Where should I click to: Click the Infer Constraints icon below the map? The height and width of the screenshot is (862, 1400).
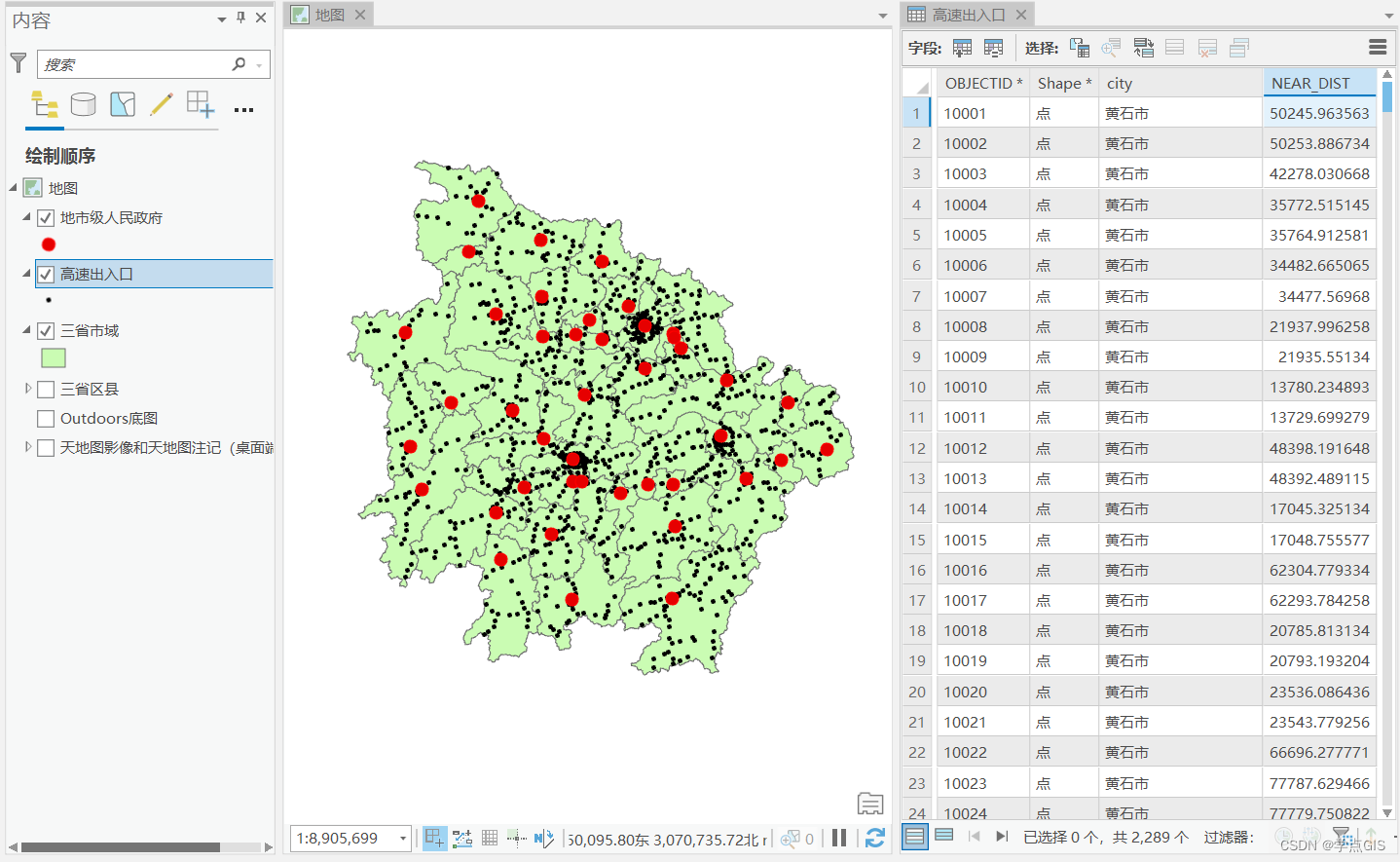click(x=517, y=838)
